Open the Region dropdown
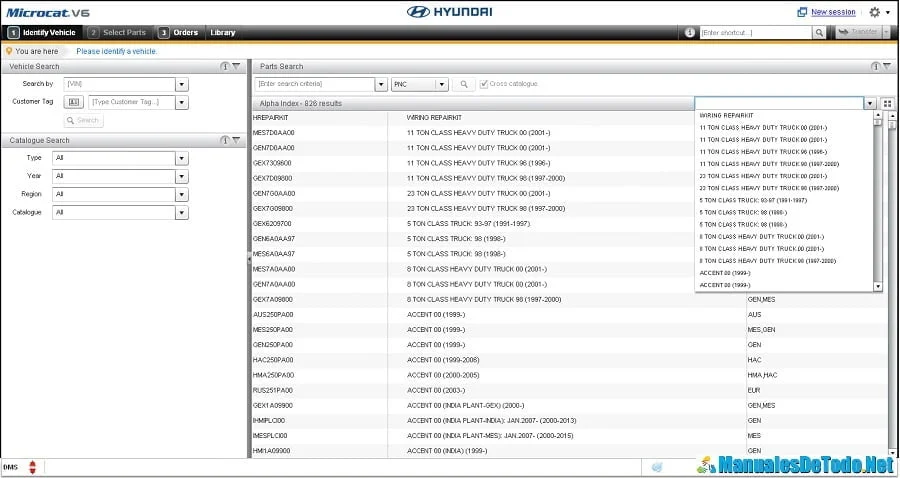This screenshot has height=478, width=900. 181,195
